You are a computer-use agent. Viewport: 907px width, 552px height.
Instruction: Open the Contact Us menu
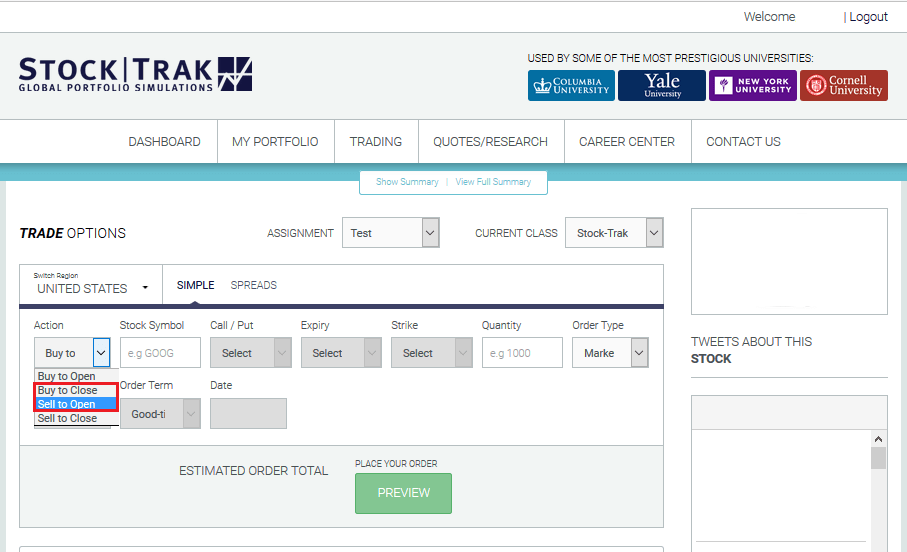(x=743, y=142)
